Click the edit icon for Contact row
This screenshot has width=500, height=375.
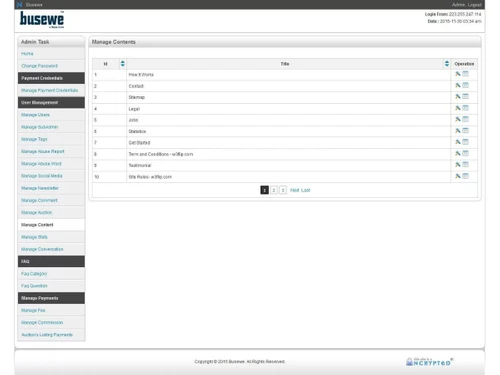[458, 85]
